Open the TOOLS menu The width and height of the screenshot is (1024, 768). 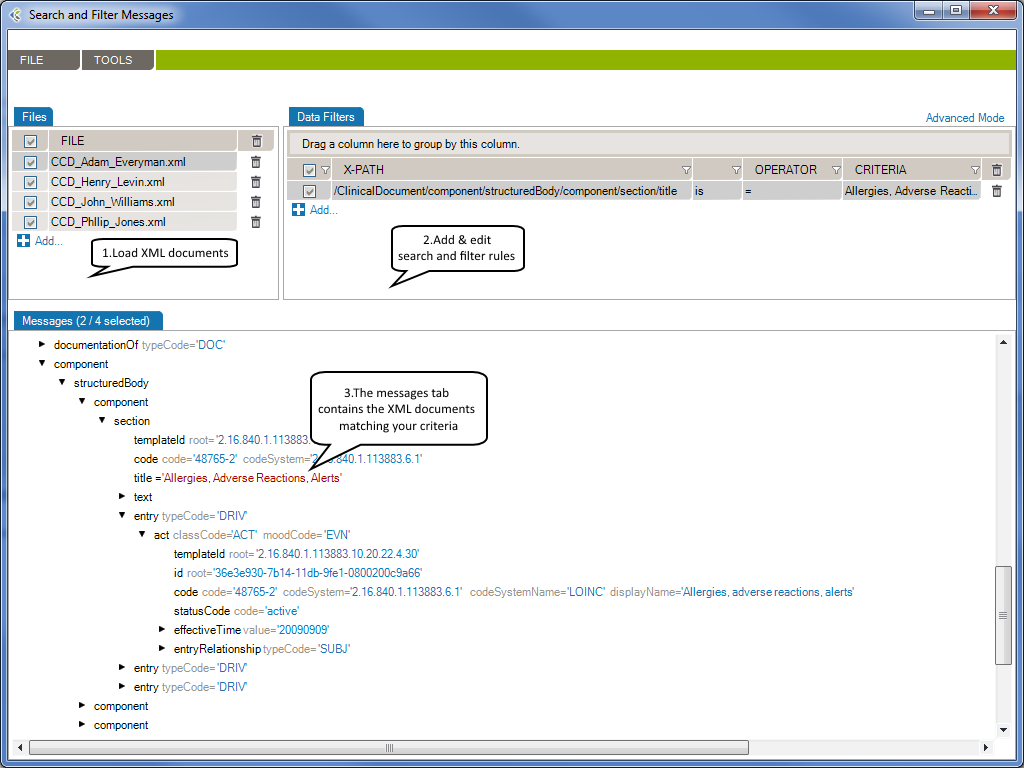117,60
